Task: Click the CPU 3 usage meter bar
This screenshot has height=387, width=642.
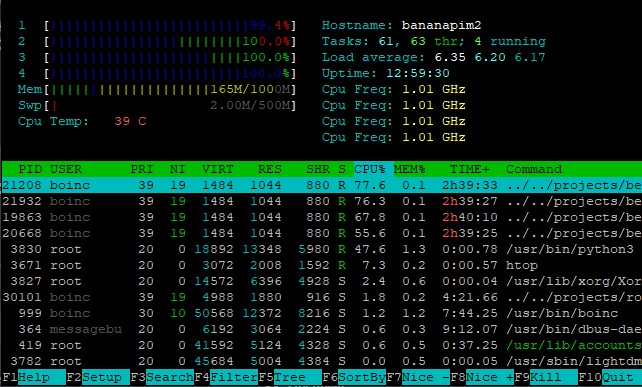Action: pyautogui.click(x=170, y=57)
